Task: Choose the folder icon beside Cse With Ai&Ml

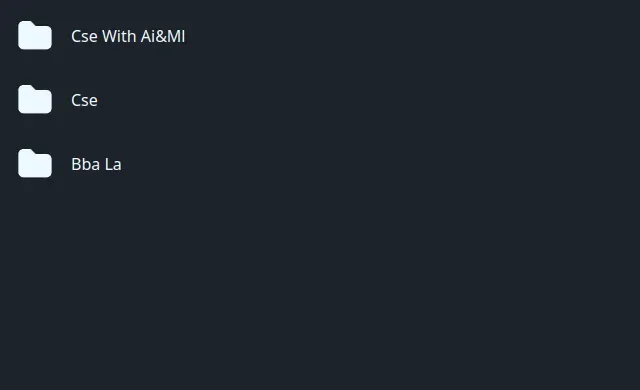Action: click(35, 35)
